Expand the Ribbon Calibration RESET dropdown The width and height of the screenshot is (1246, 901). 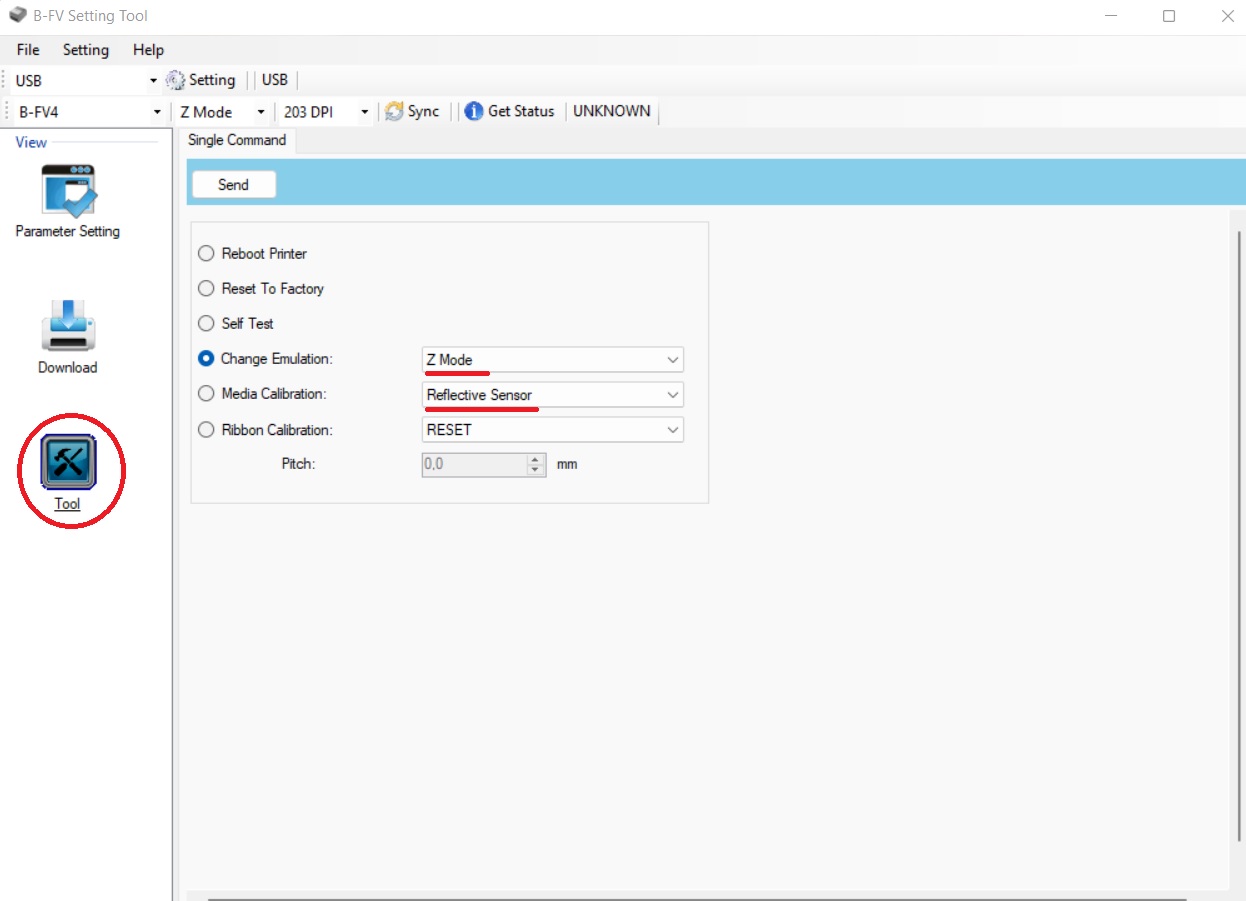553,430
